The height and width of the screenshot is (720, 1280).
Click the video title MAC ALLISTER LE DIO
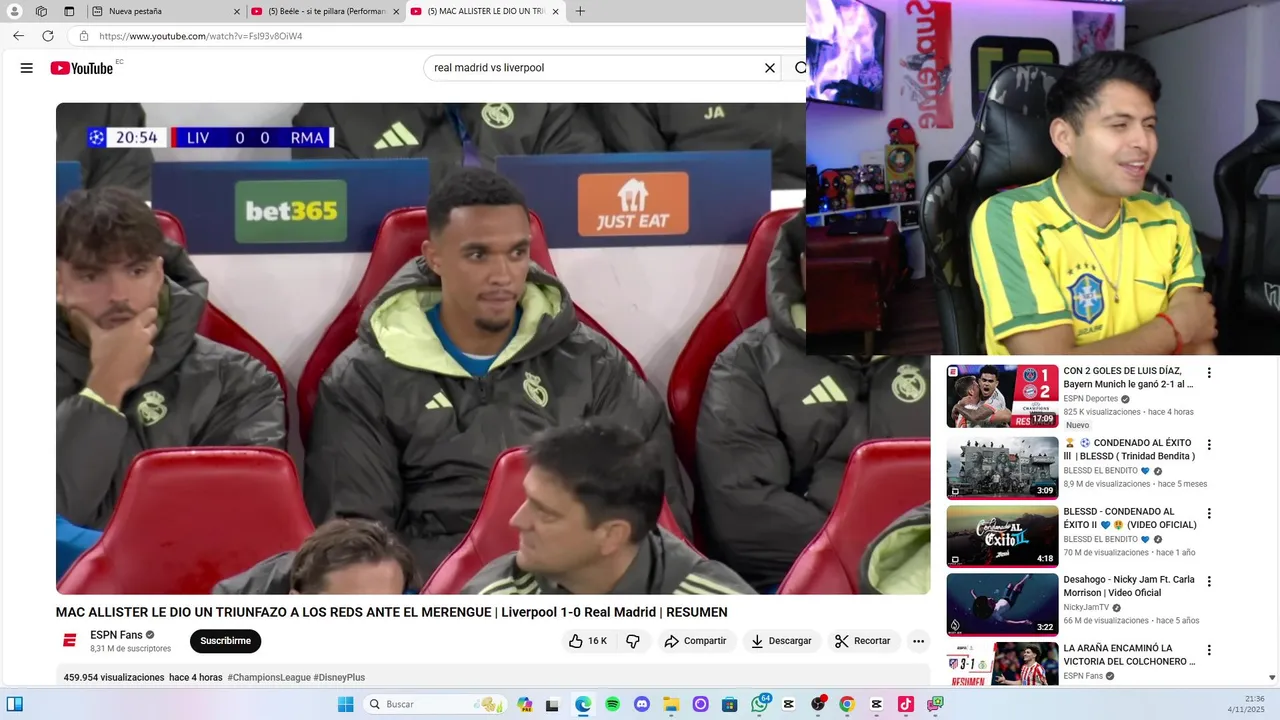(x=391, y=612)
